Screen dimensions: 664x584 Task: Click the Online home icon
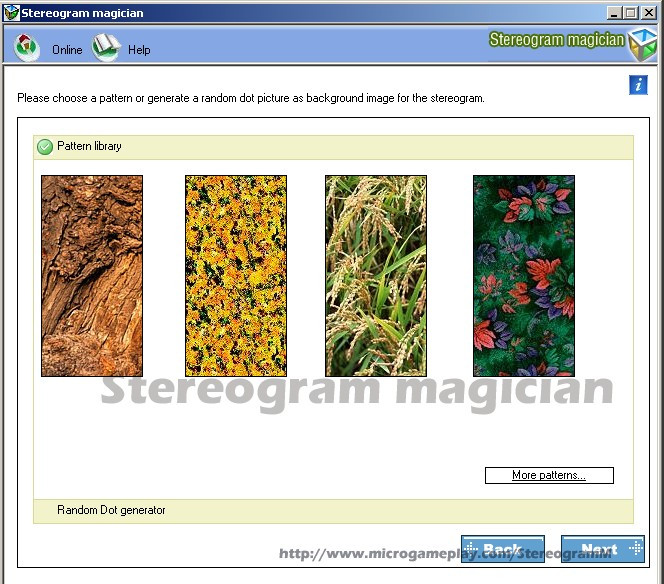(26, 47)
